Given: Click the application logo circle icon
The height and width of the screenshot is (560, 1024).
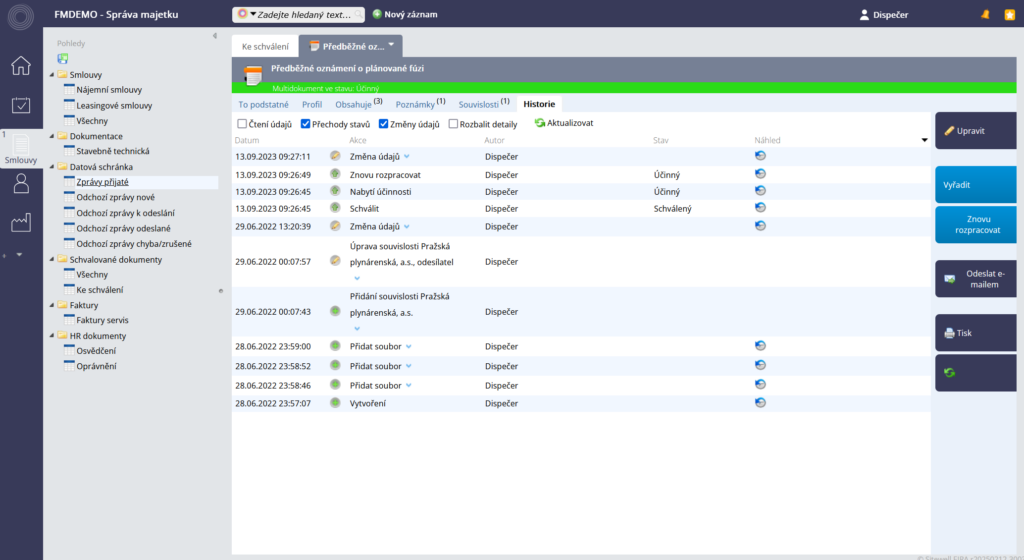Looking at the screenshot, I should (20, 17).
